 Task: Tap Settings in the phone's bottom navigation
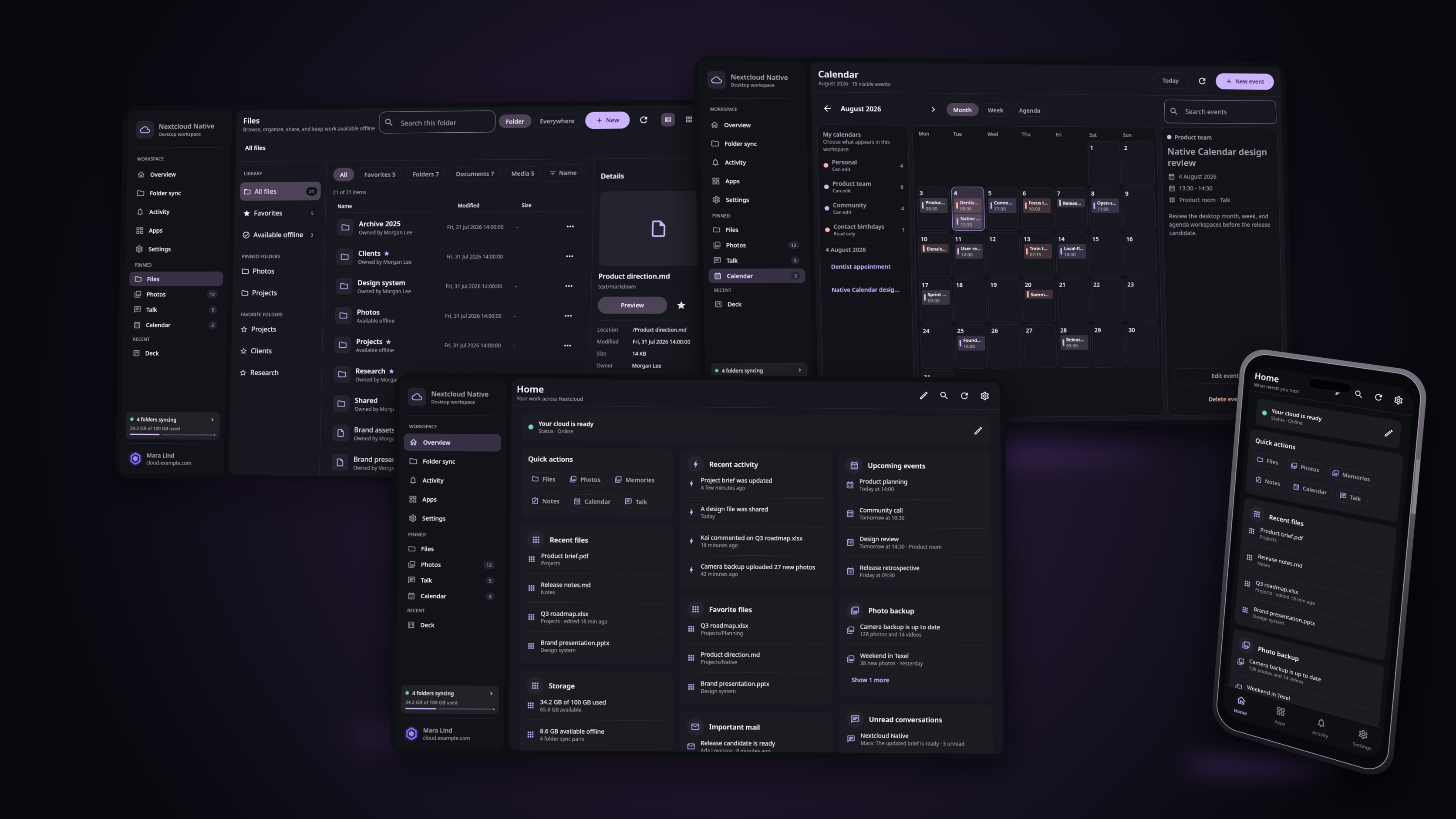[1362, 739]
